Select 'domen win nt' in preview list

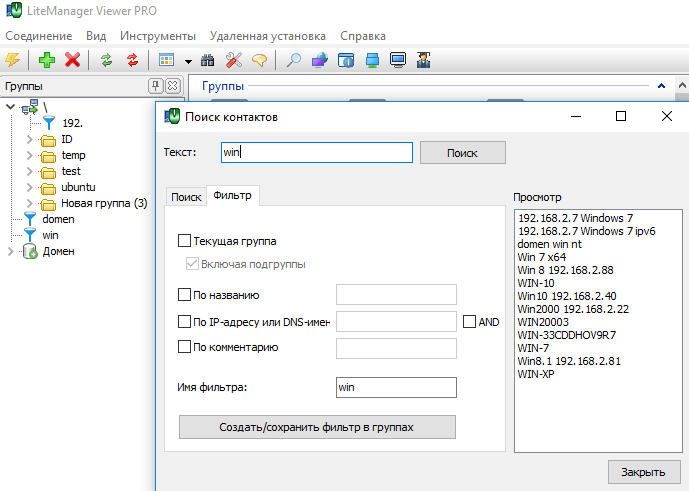(x=550, y=244)
